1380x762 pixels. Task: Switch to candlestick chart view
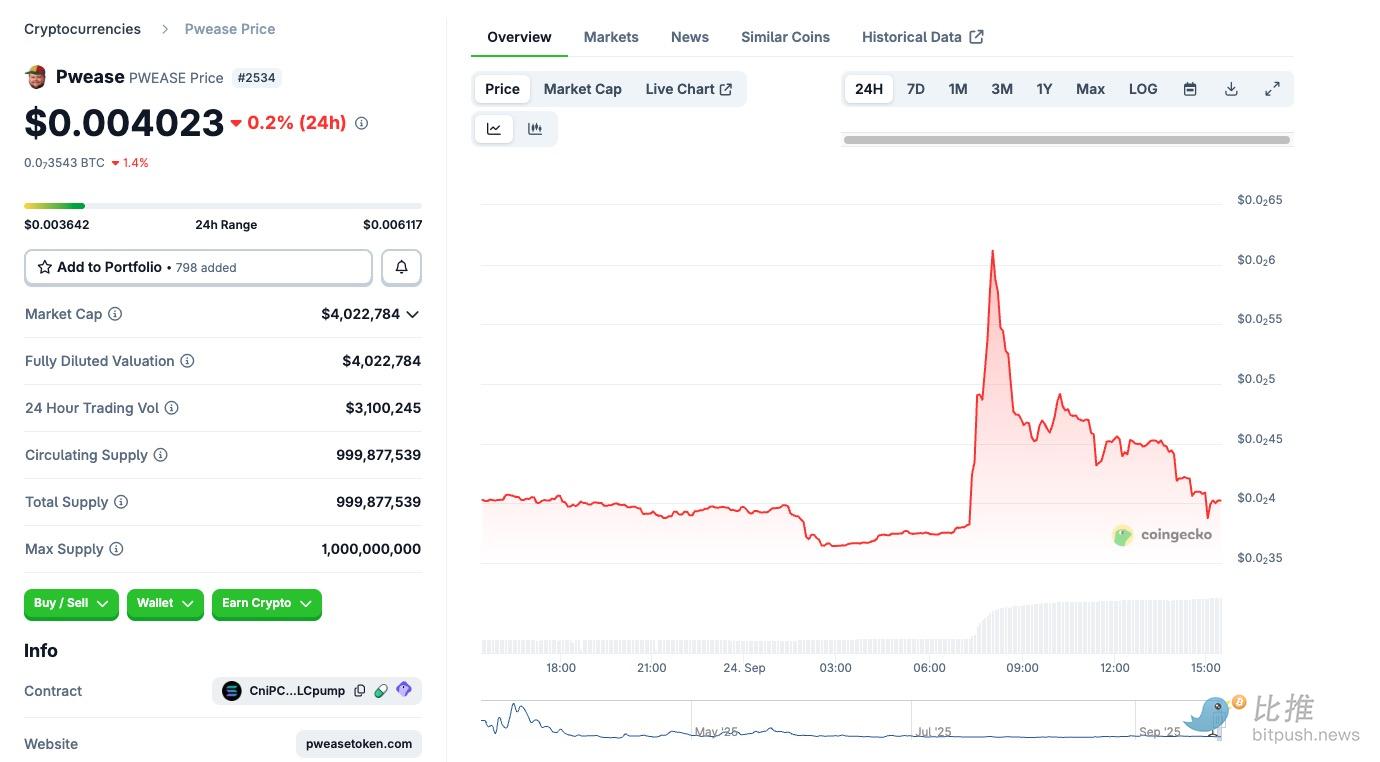tap(535, 129)
